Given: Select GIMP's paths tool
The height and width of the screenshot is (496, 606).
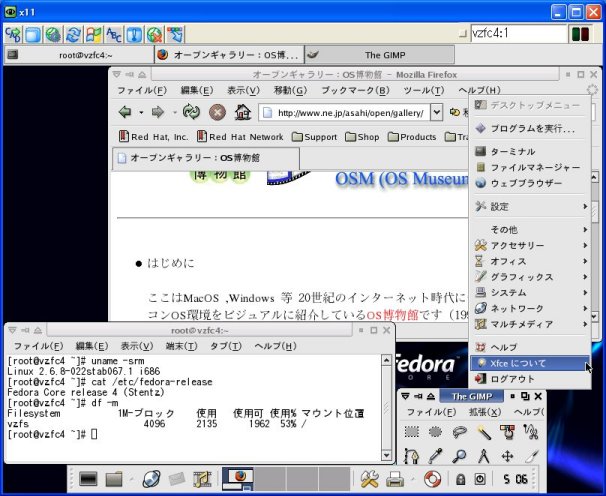Looking at the screenshot, I should click(x=411, y=456).
